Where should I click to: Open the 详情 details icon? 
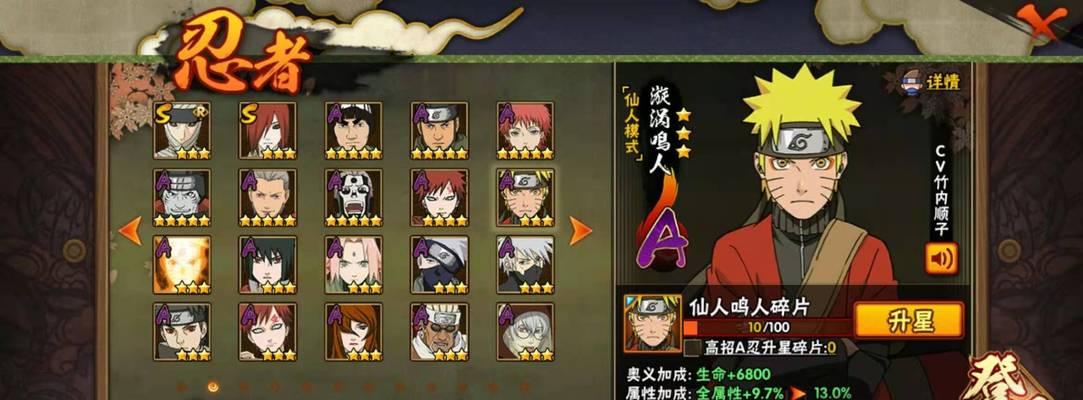pos(932,81)
